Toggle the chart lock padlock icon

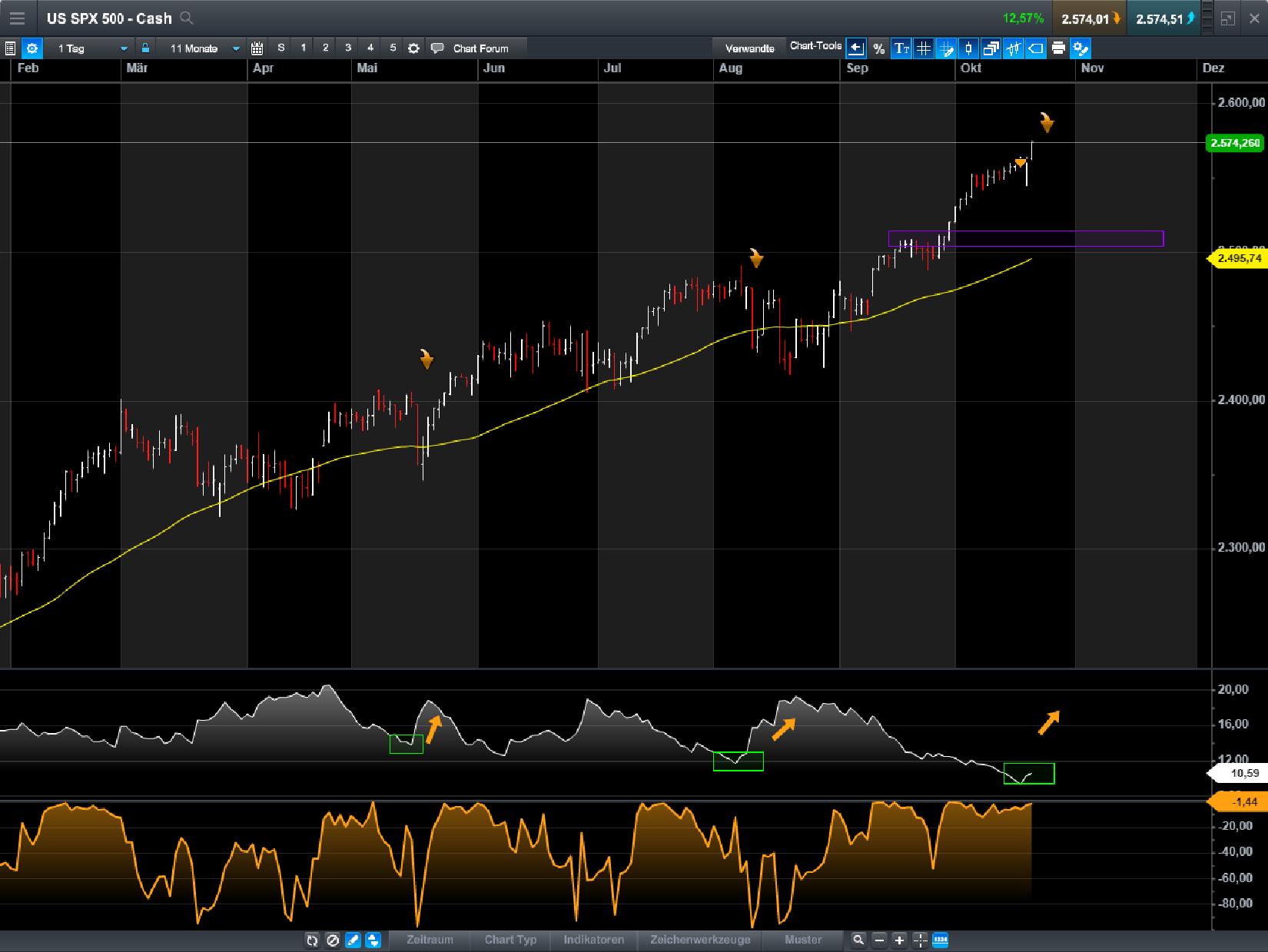tap(146, 48)
